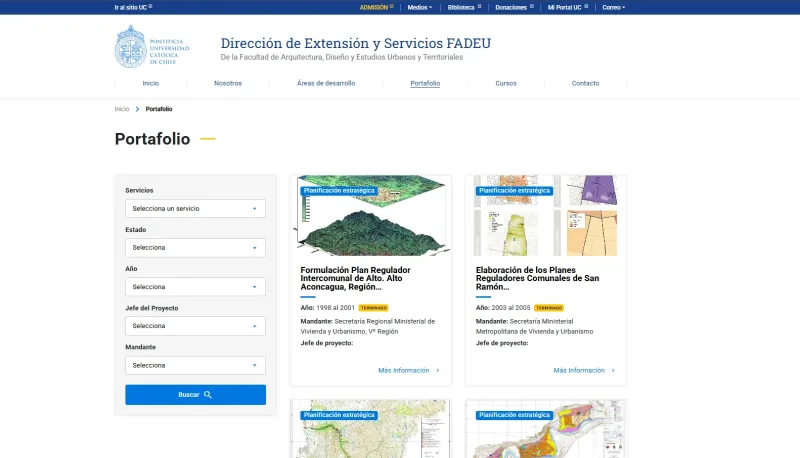
Task: Click the San Ramón maps thumbnail
Action: pos(546,216)
